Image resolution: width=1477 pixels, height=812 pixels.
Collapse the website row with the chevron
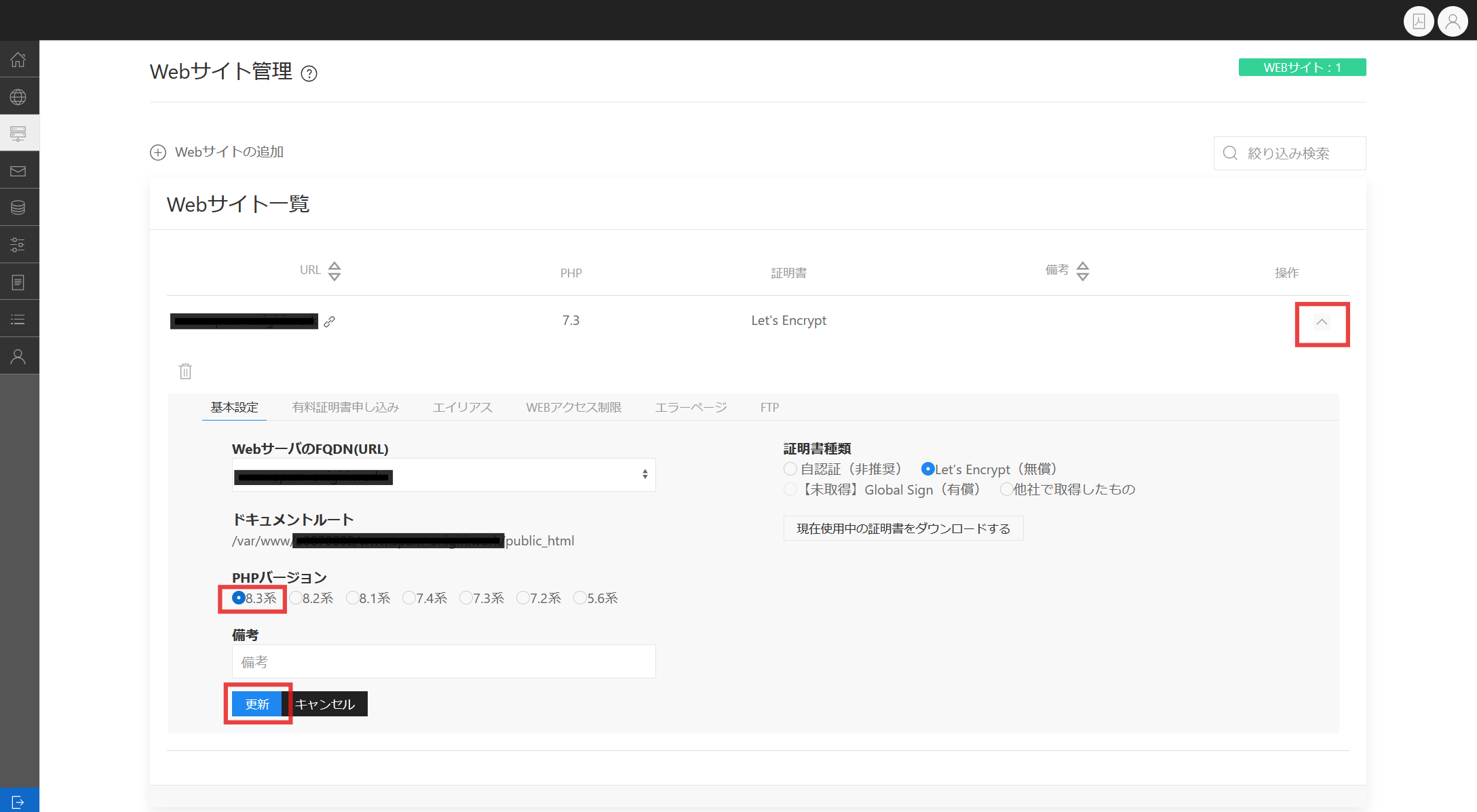click(x=1322, y=322)
